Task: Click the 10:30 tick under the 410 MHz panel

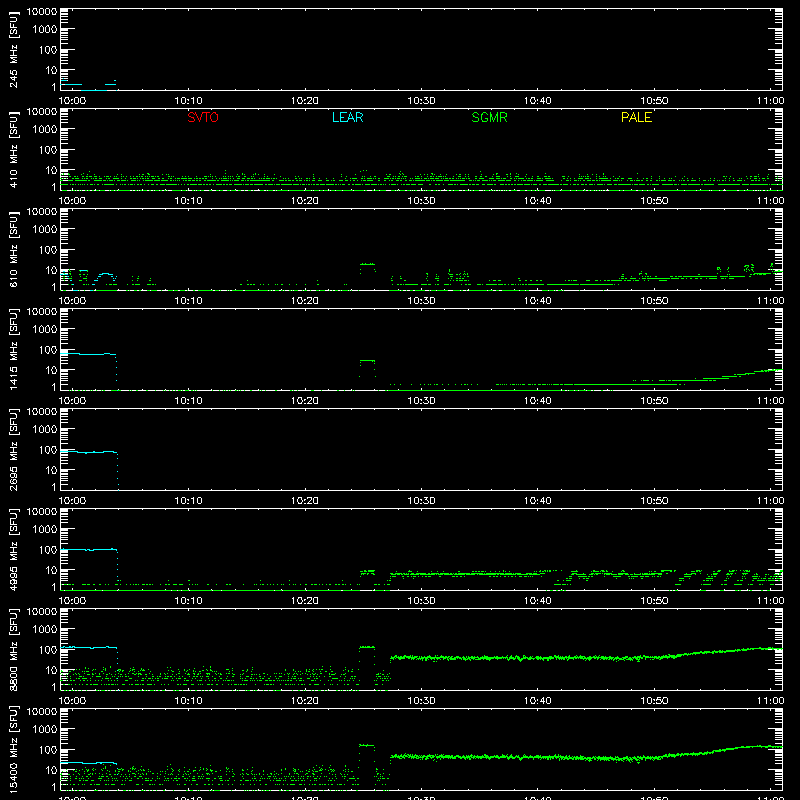Action: pyautogui.click(x=421, y=201)
